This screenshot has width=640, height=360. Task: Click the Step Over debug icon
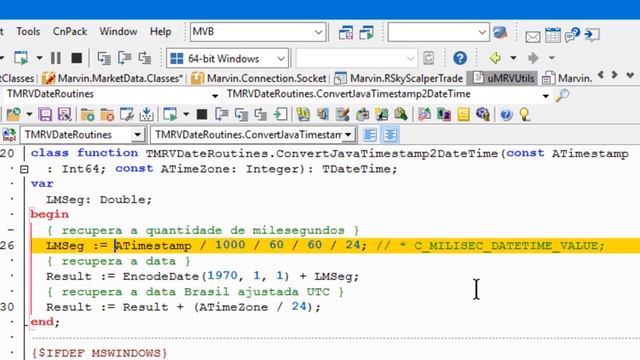pos(124,58)
